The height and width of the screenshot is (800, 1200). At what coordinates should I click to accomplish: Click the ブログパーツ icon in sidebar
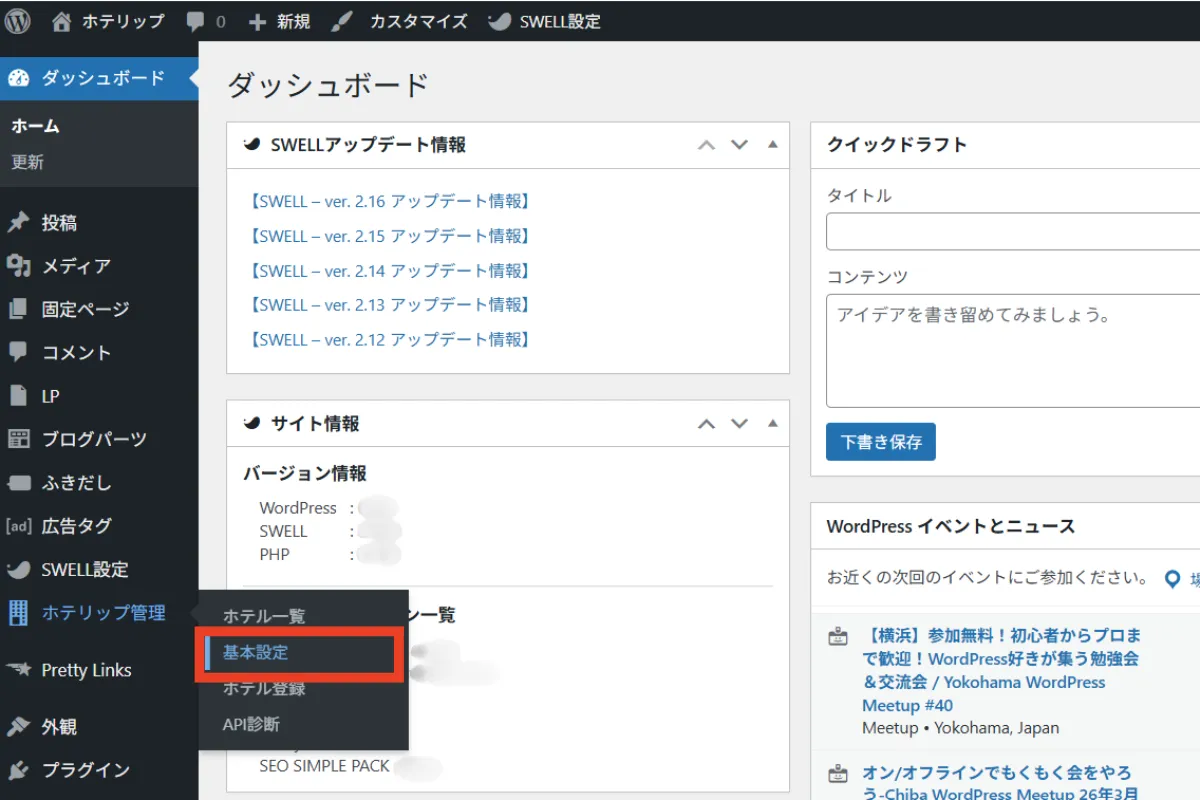(18, 439)
